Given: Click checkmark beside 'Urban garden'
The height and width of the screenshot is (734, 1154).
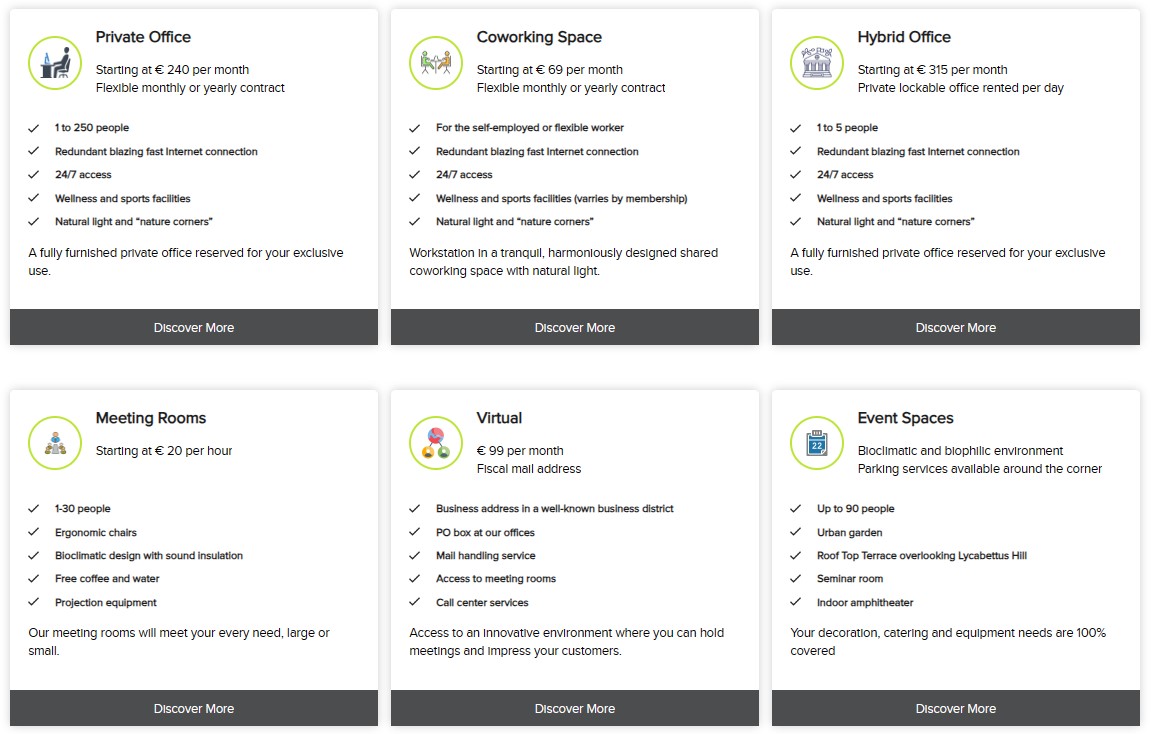Looking at the screenshot, I should click(x=796, y=532).
